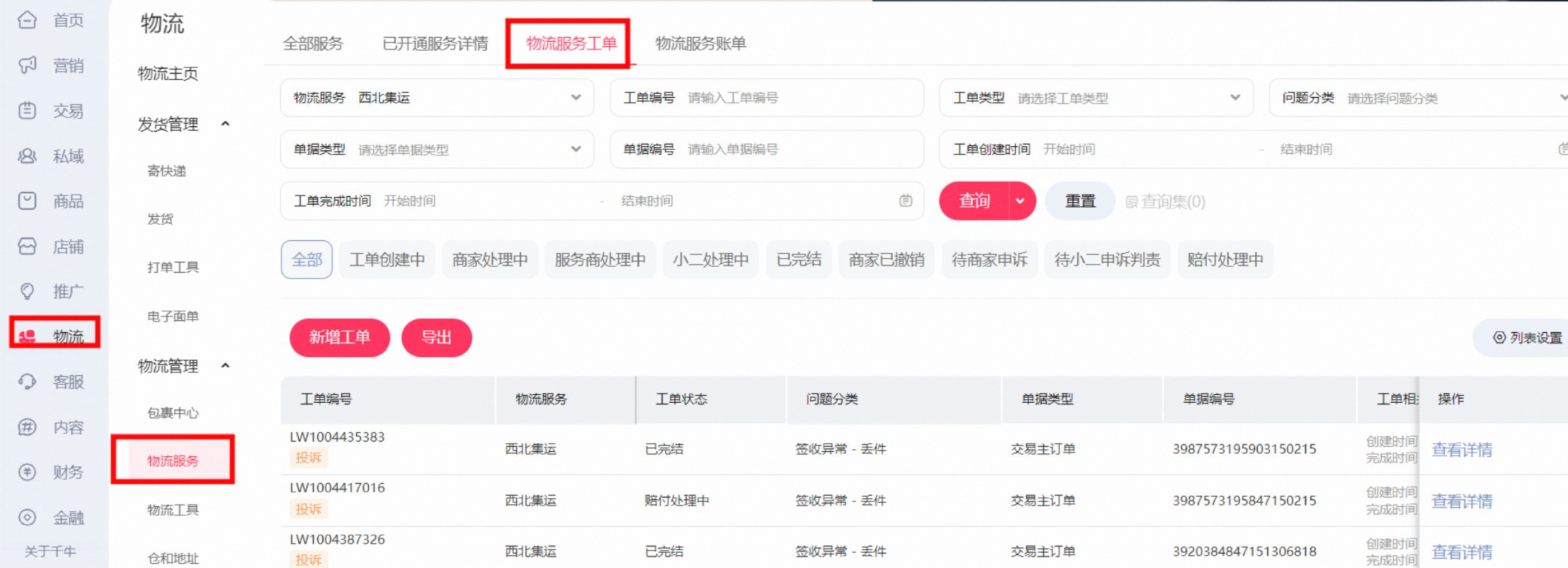The width and height of the screenshot is (1568, 568).
Task: Switch to 全部服务 tab
Action: (313, 43)
